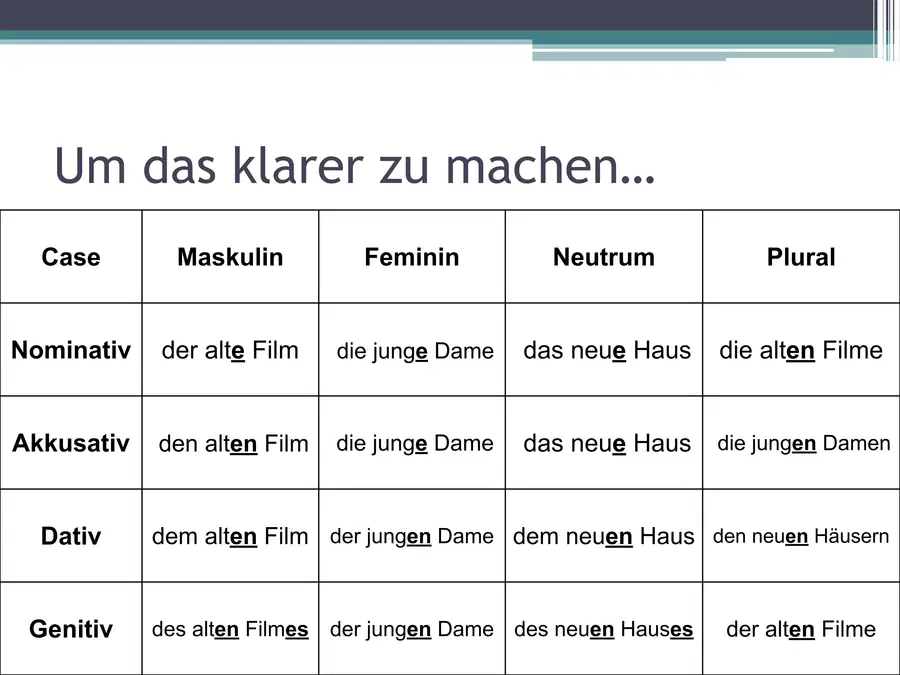The width and height of the screenshot is (900, 675).
Task: Select the cell "die alten Filme"
Action: click(801, 350)
